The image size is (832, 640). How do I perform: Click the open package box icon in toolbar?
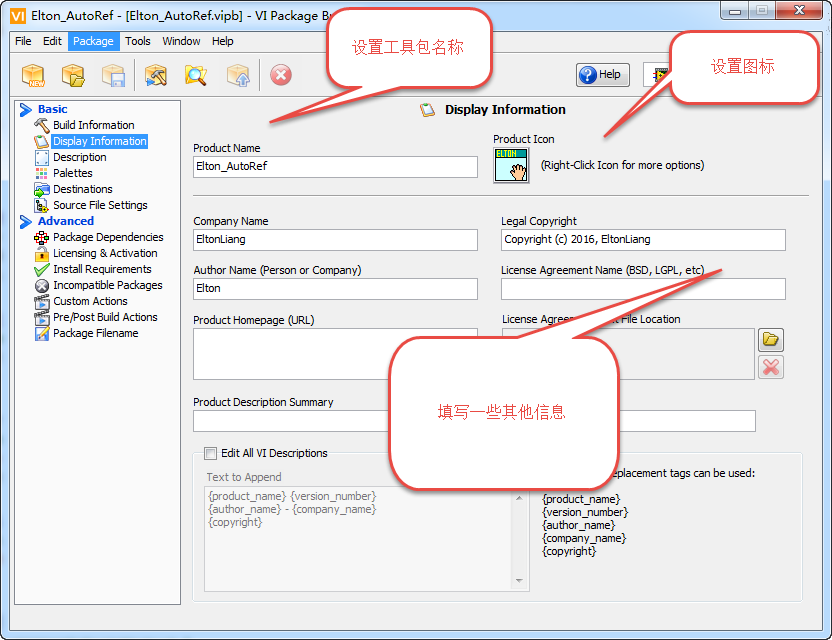[73, 75]
